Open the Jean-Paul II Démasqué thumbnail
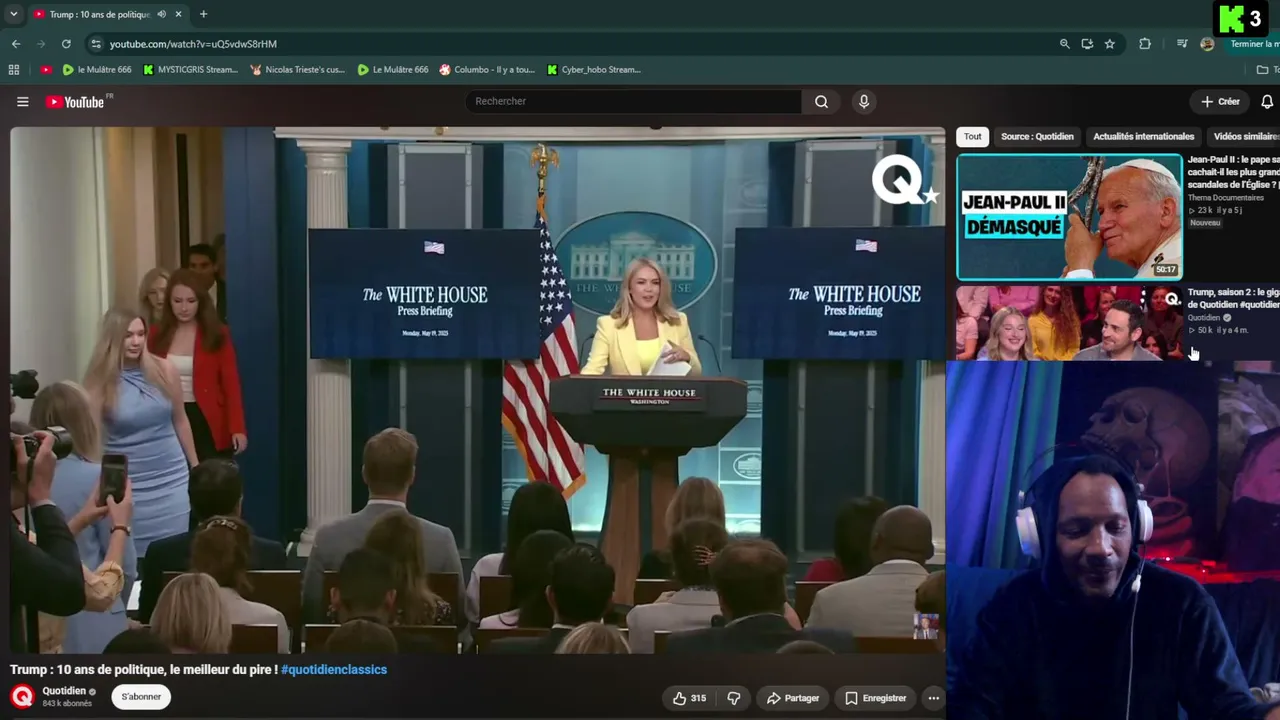 tap(1069, 217)
